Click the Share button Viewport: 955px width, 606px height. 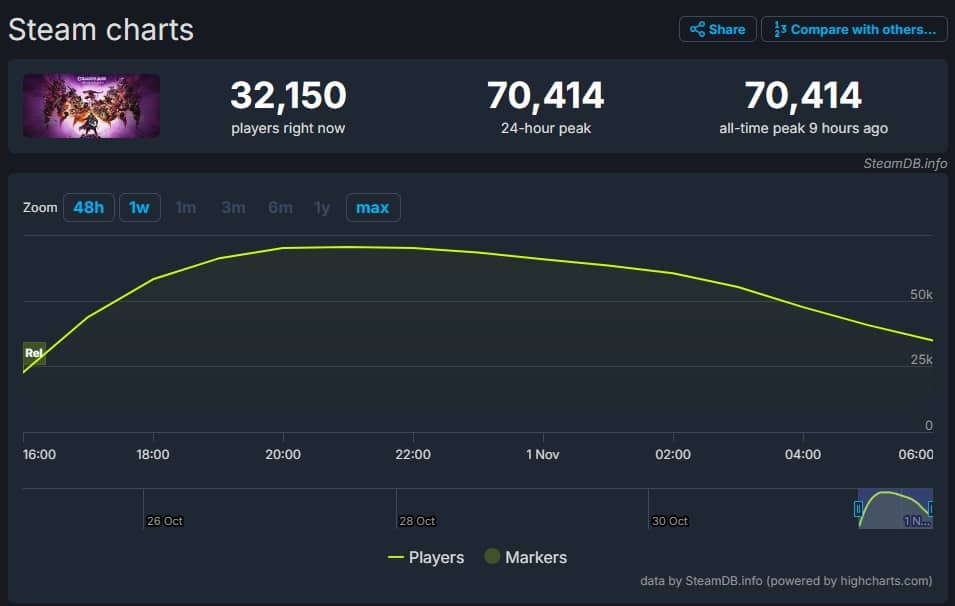tap(717, 29)
